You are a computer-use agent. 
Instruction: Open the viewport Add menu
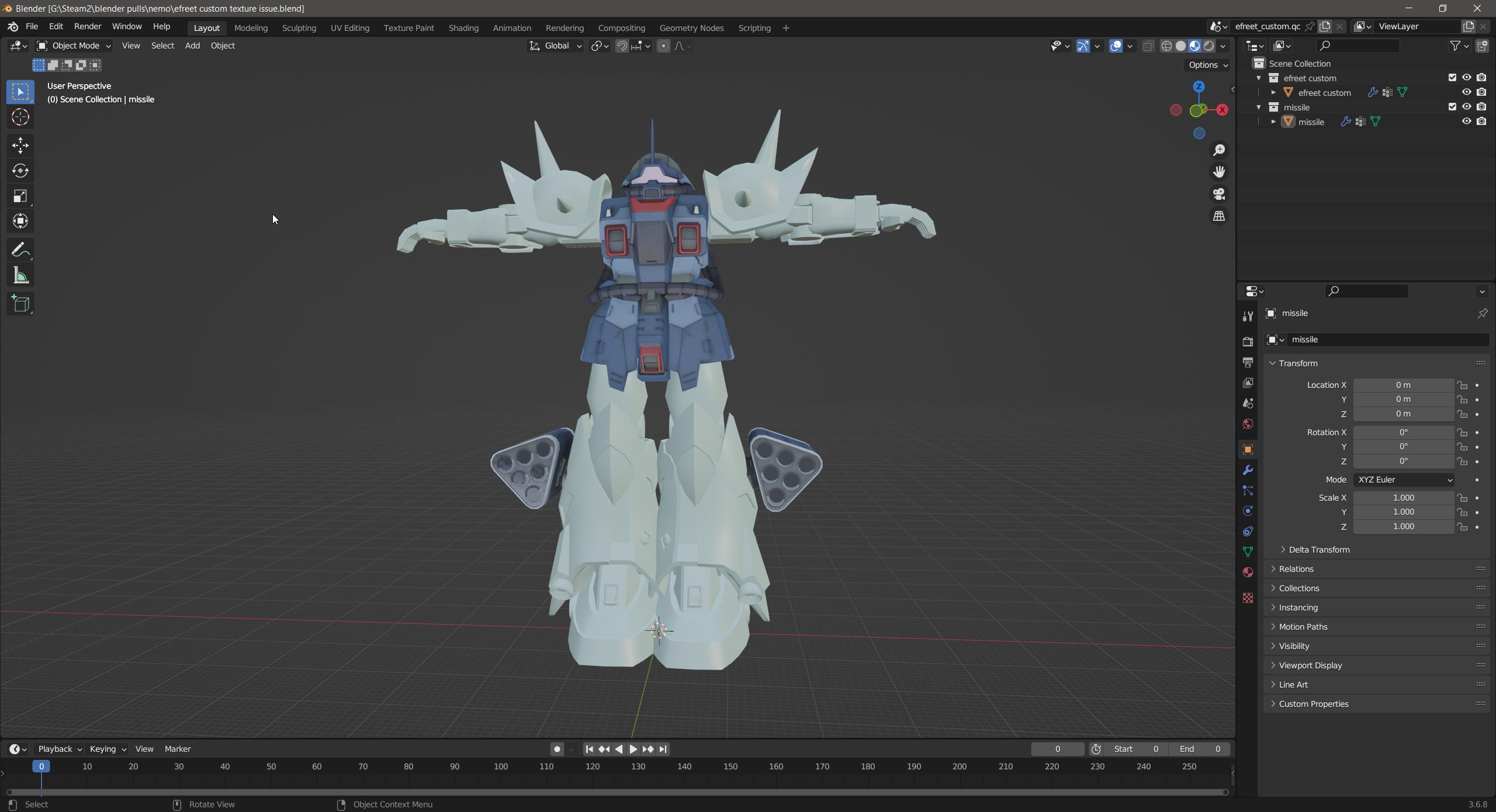coord(192,46)
